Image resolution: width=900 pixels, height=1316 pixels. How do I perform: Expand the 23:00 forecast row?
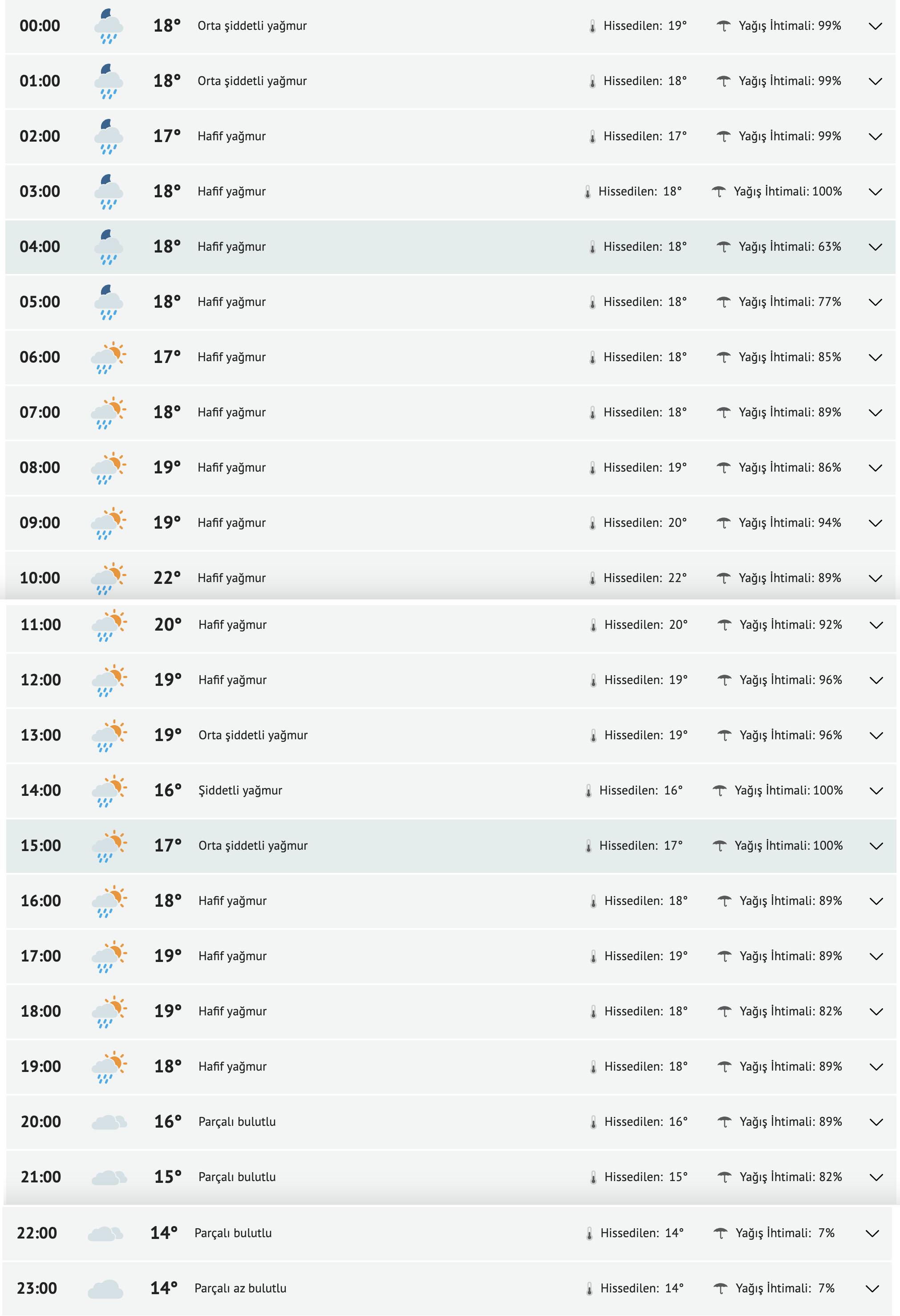coord(872,1289)
